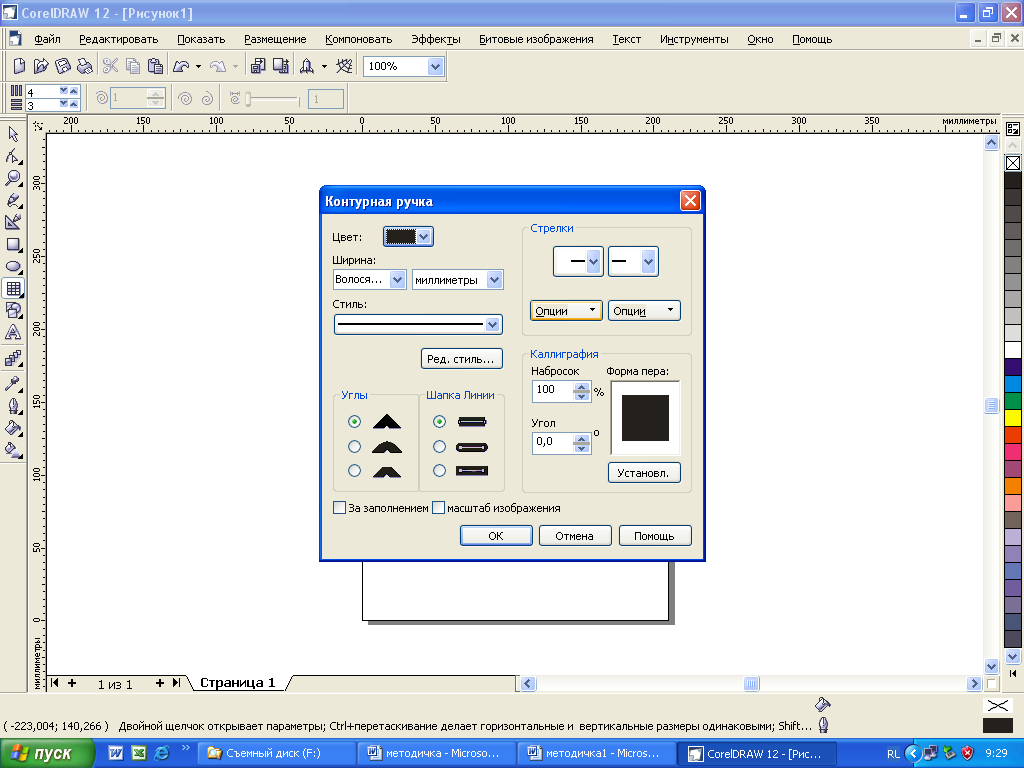Open the Текст menu

[626, 39]
